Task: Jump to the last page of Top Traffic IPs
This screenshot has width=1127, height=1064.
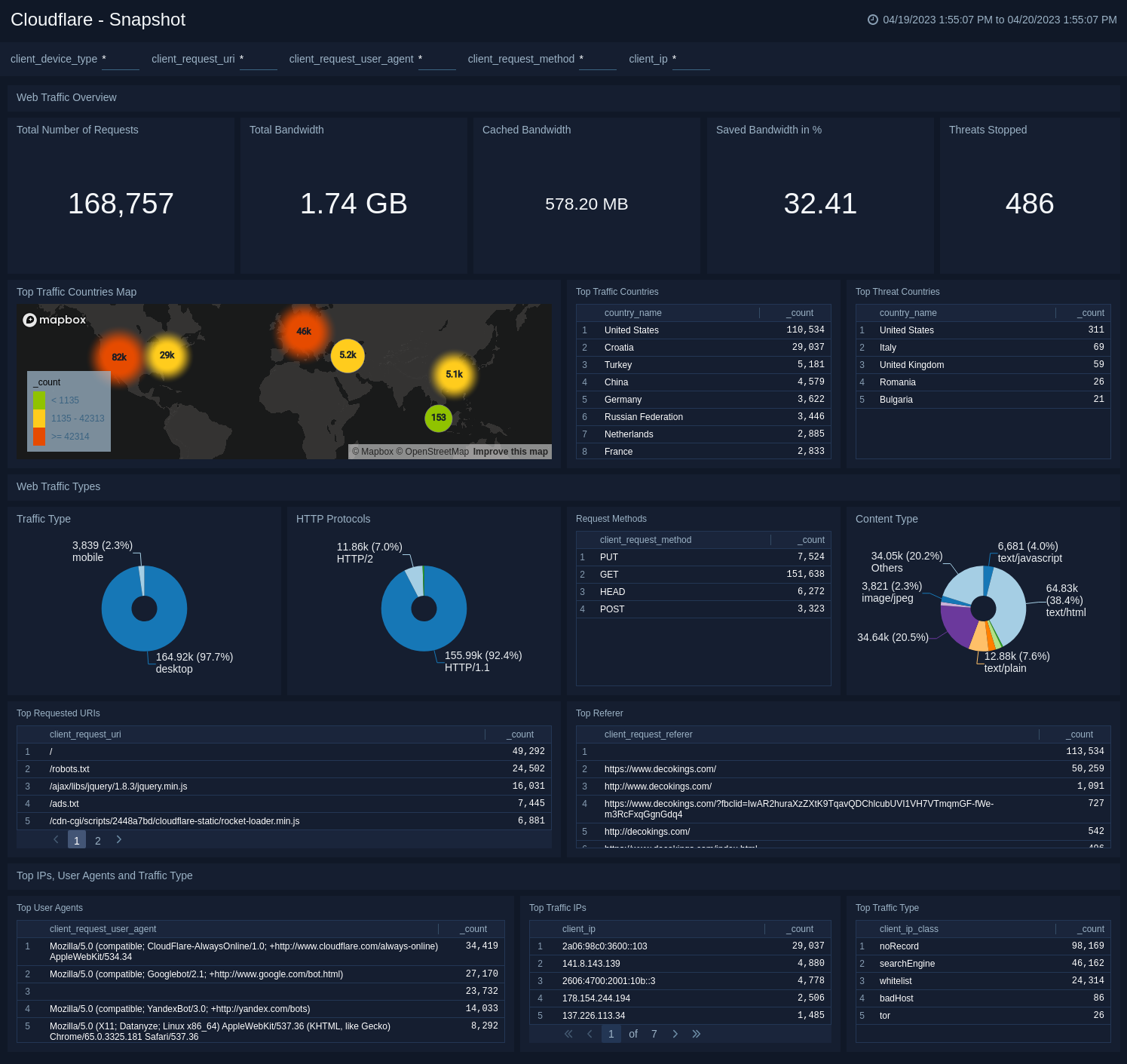Action: tap(697, 1034)
